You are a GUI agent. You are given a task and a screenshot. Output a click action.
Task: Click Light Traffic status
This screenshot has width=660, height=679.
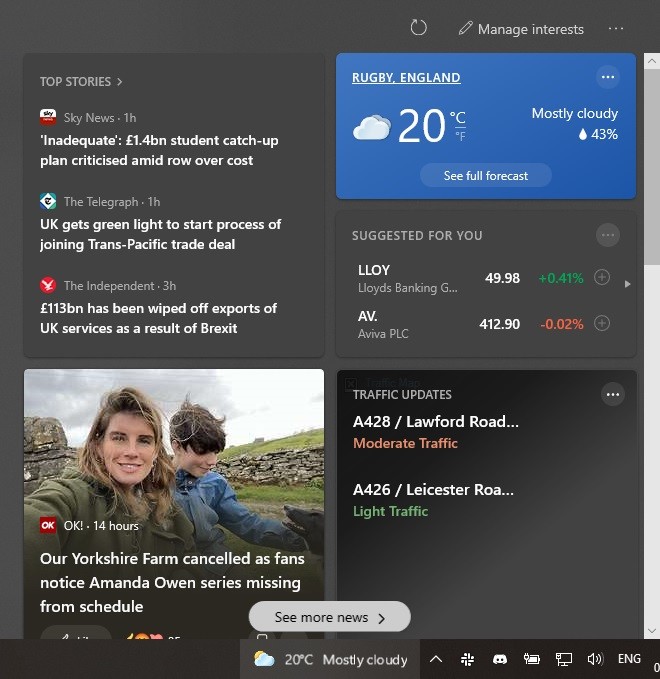coord(391,511)
